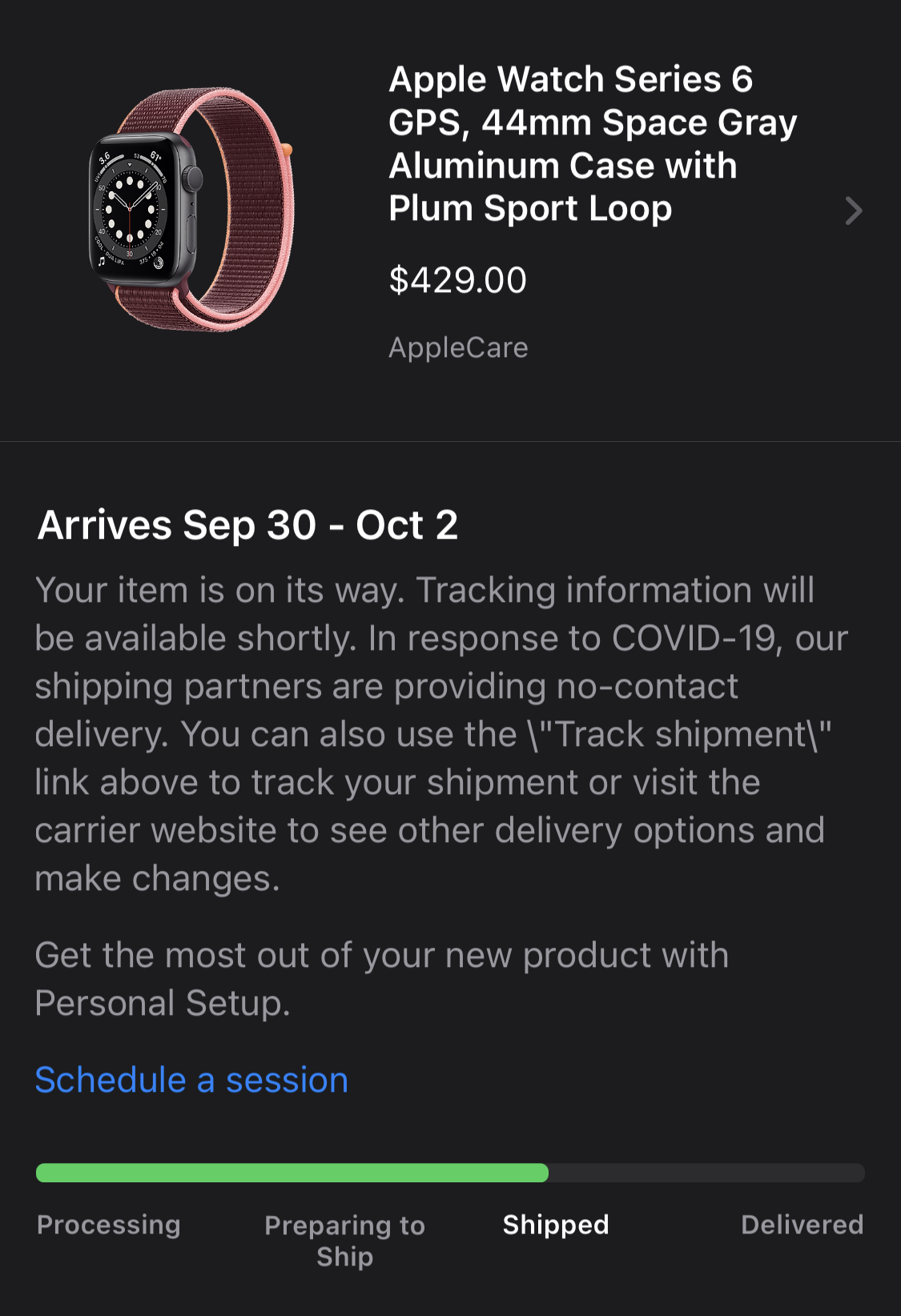Tap the Delivered status marker
The height and width of the screenshot is (1316, 901).
pyautogui.click(x=801, y=1224)
